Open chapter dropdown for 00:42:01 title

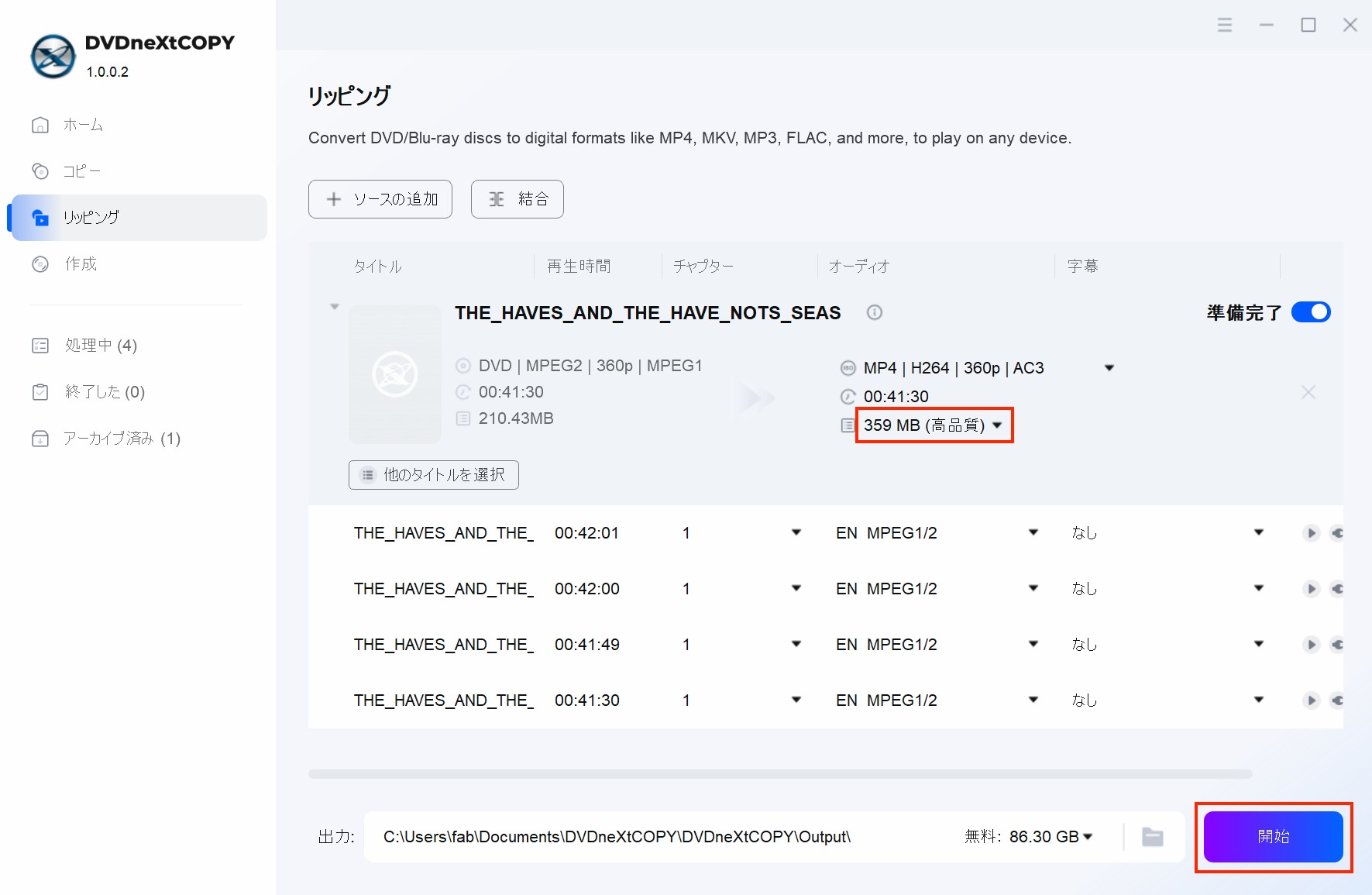click(x=796, y=532)
